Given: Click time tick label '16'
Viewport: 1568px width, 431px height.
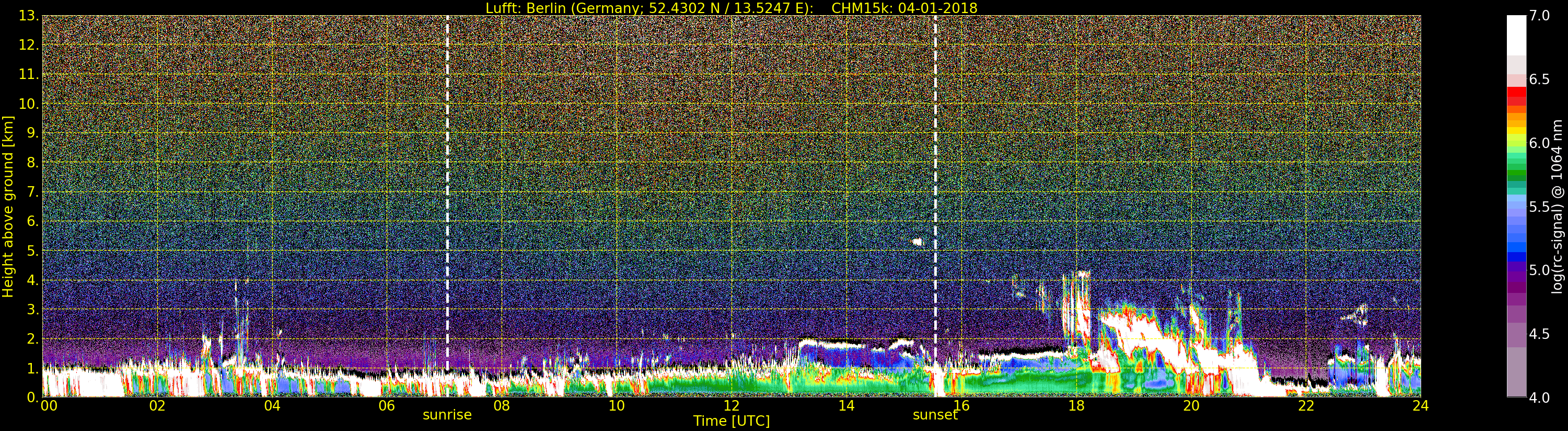Looking at the screenshot, I should tap(961, 405).
